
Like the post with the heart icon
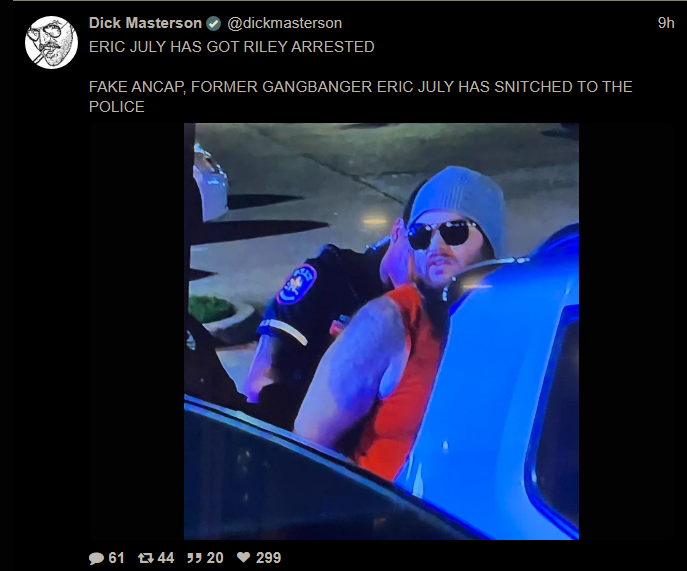[x=244, y=557]
